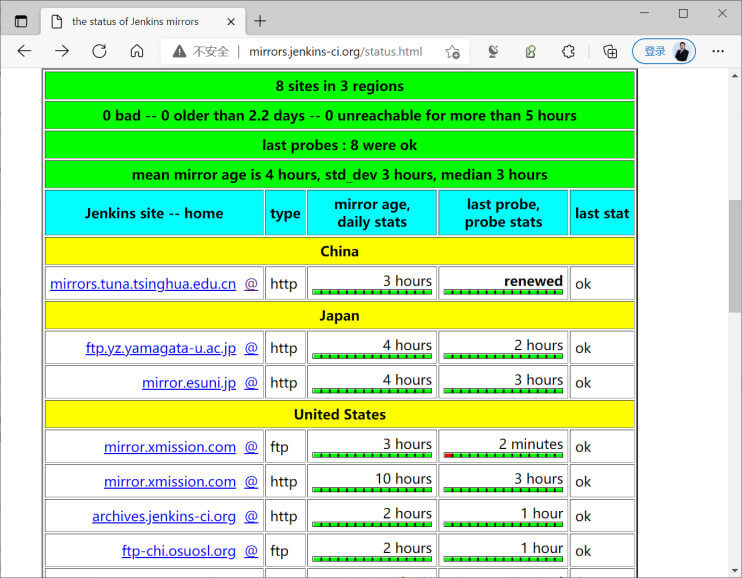Open the home page icon
The width and height of the screenshot is (742, 578).
tap(137, 51)
